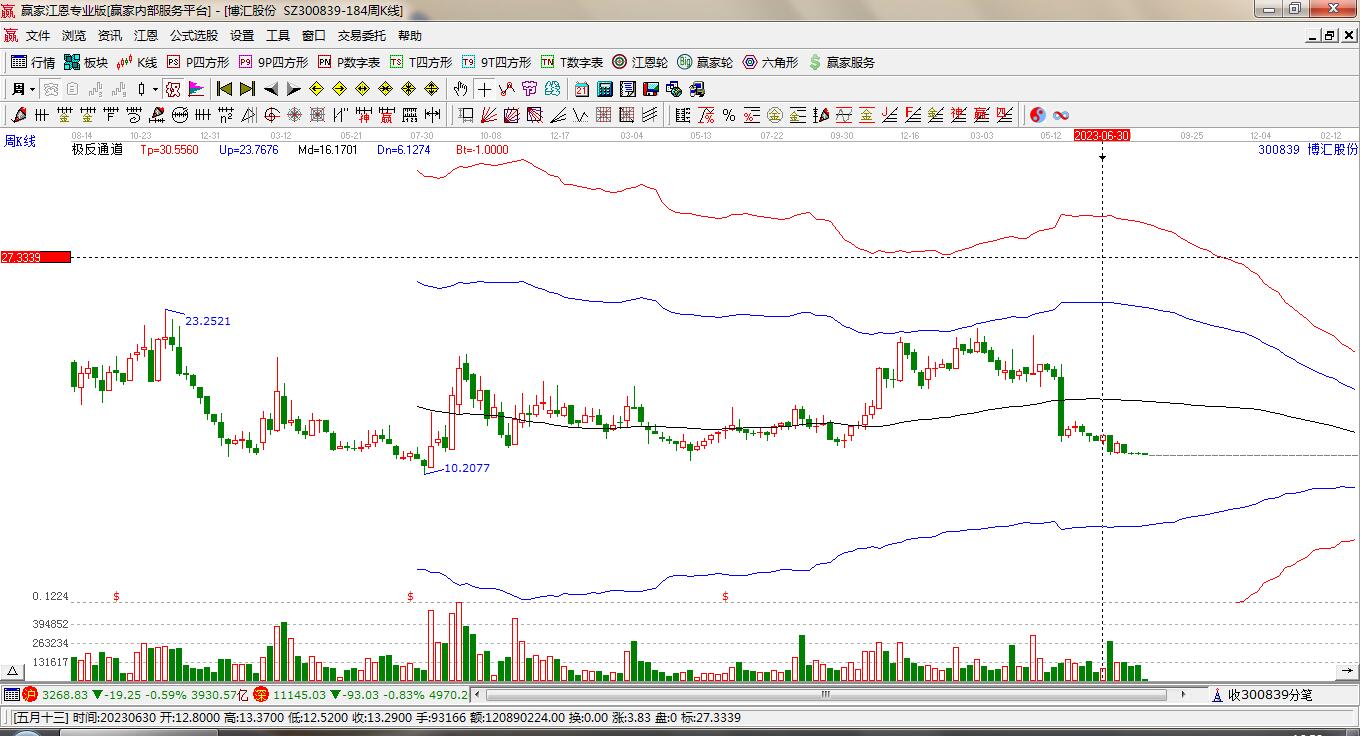Toggle the crosshair cursor button
Viewport: 1360px width, 736px height.
coord(484,89)
